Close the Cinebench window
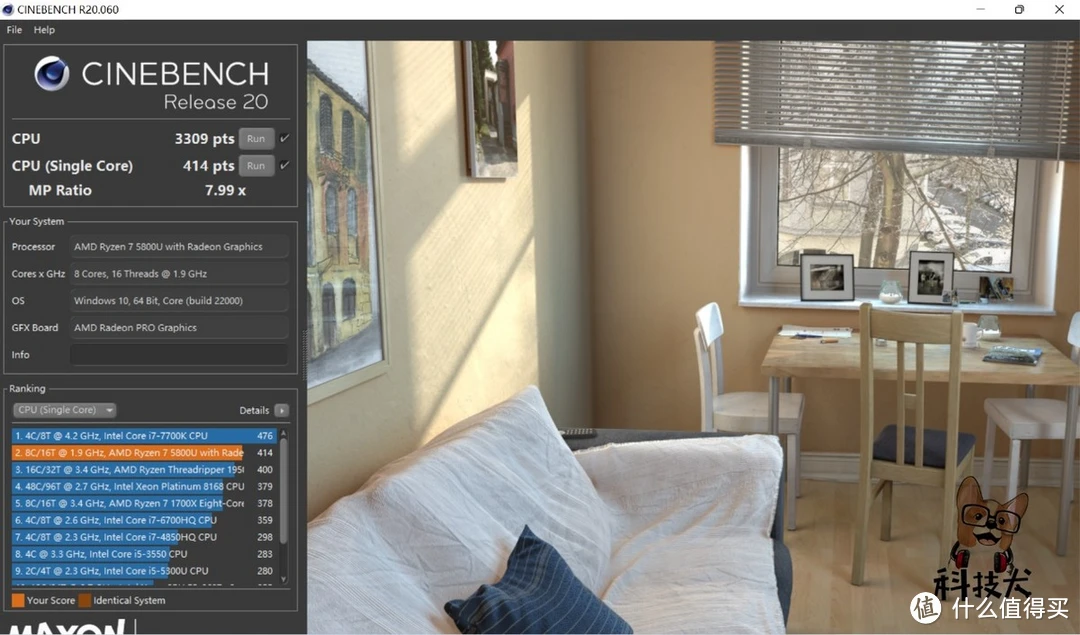This screenshot has width=1080, height=635. click(x=1059, y=10)
